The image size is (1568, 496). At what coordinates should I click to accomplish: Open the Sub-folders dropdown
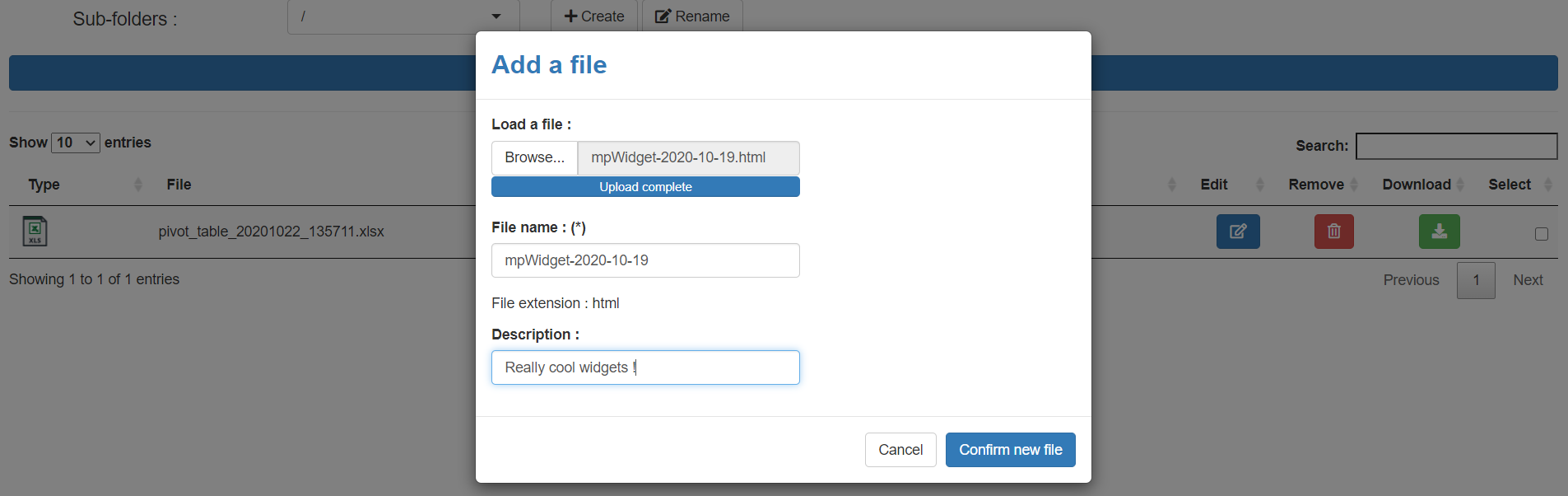(x=402, y=16)
